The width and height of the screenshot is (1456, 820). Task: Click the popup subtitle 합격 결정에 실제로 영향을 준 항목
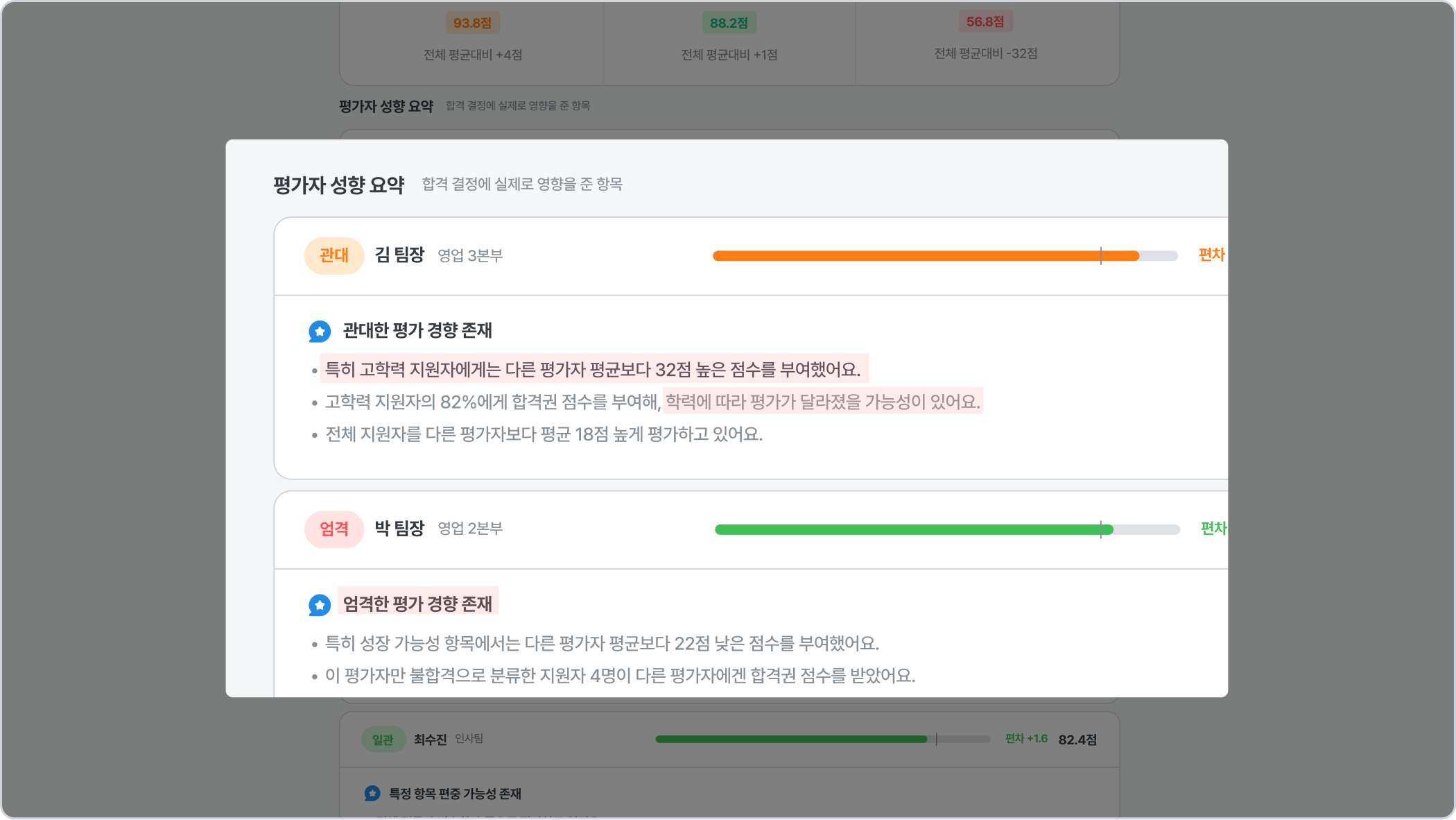coord(522,185)
